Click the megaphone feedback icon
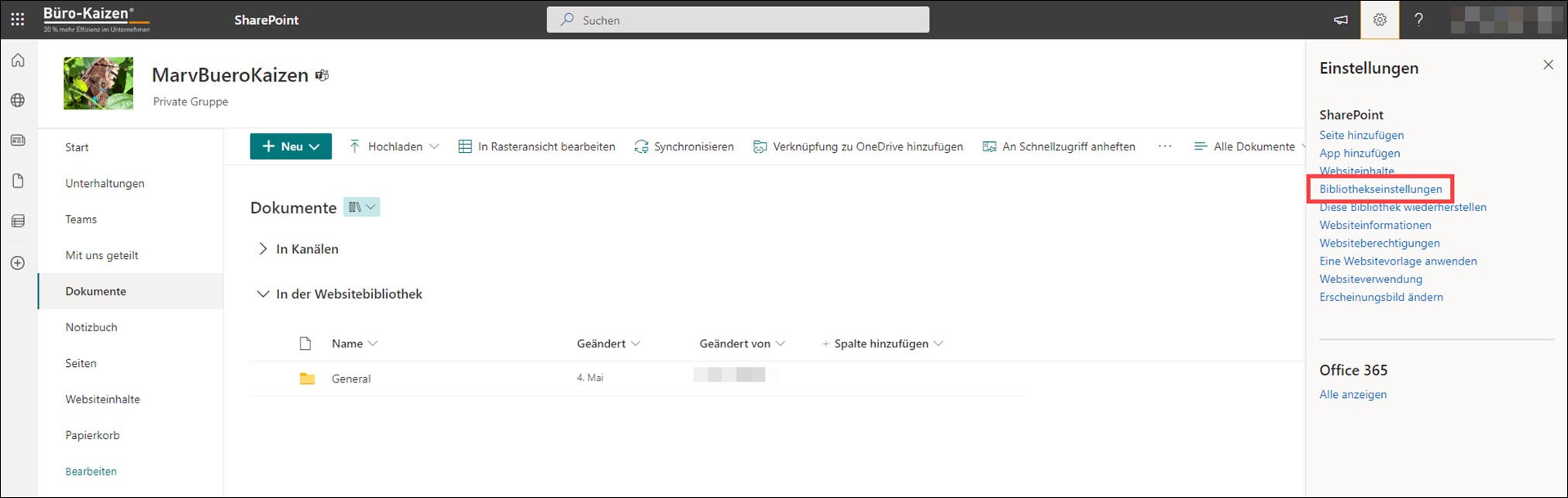1568x498 pixels. click(x=1341, y=20)
